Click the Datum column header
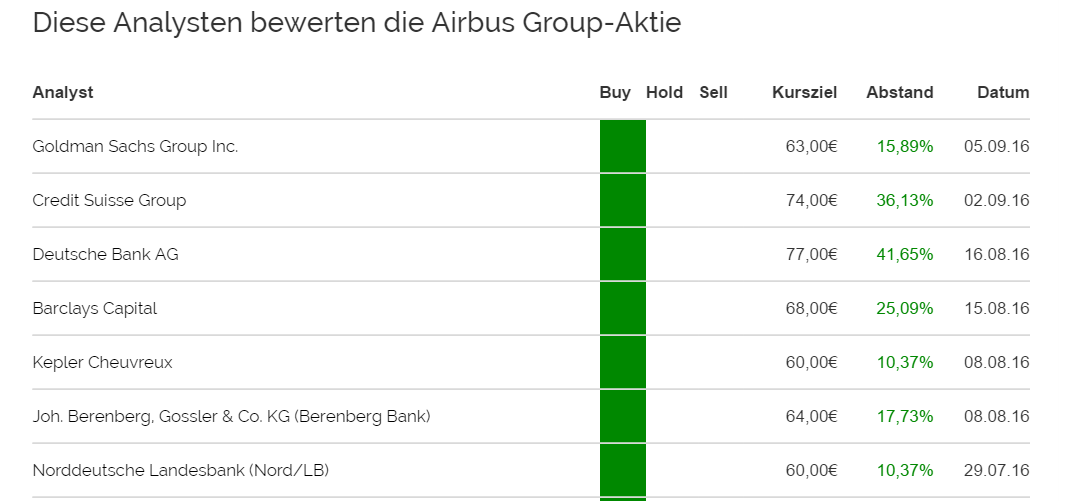 (x=1002, y=93)
